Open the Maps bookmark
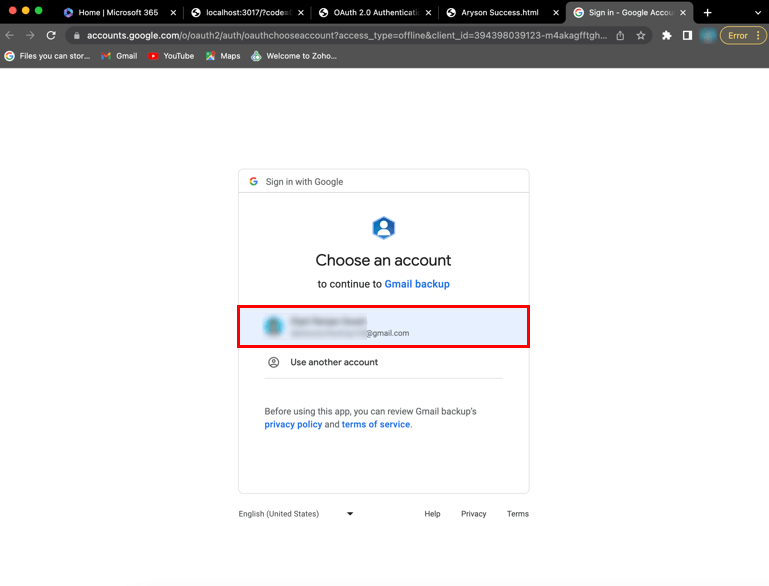This screenshot has height=586, width=769. (223, 56)
